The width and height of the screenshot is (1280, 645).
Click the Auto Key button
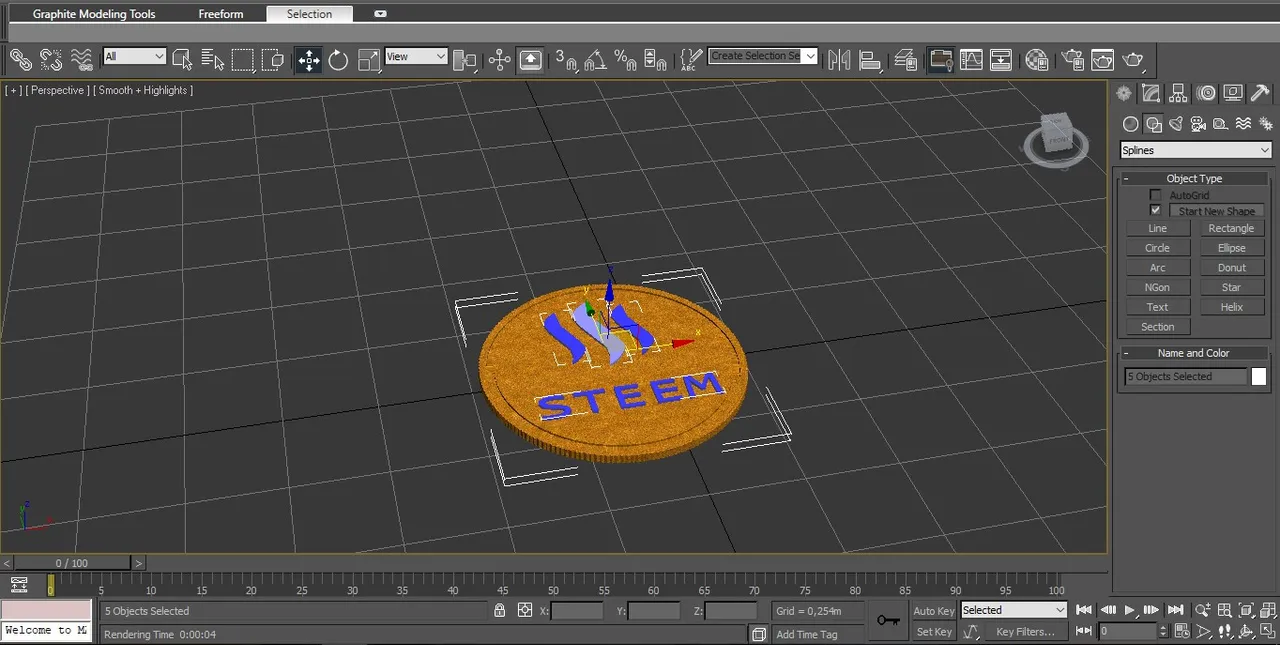[933, 611]
